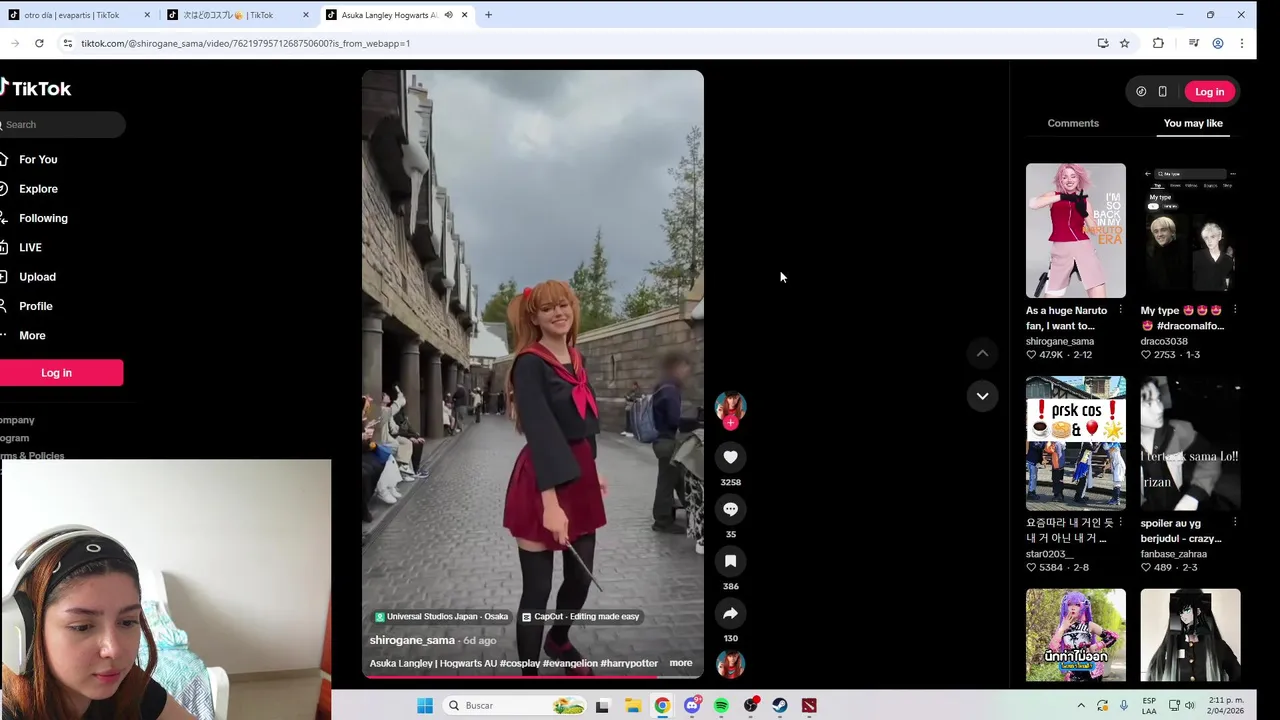Click the address bar URL
The width and height of the screenshot is (1280, 720).
pyautogui.click(x=246, y=44)
